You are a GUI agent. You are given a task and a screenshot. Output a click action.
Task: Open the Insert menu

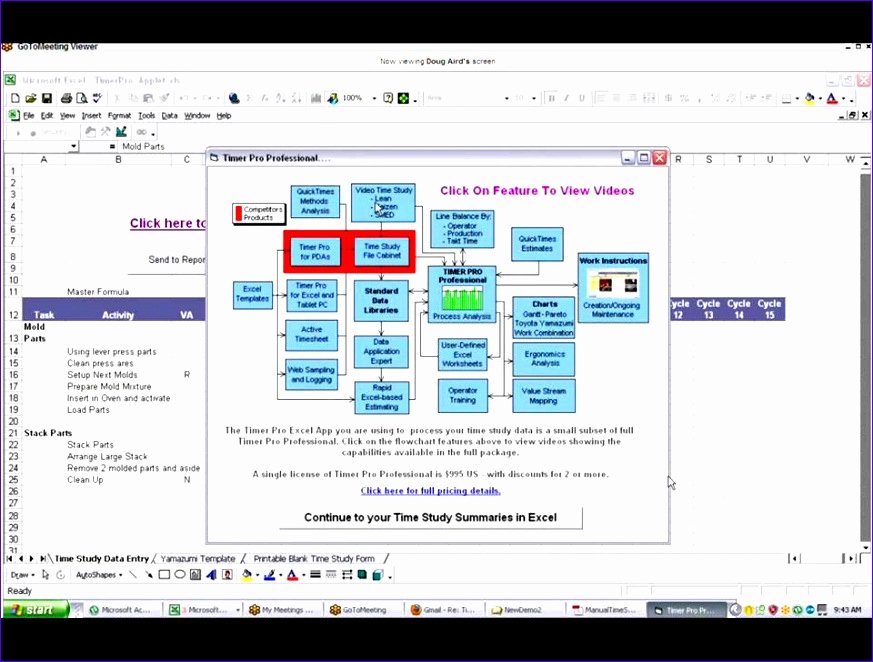pyautogui.click(x=91, y=116)
